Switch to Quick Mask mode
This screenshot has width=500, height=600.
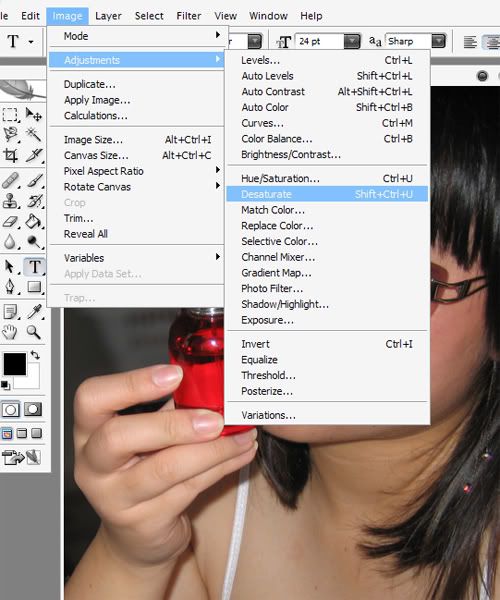point(33,409)
